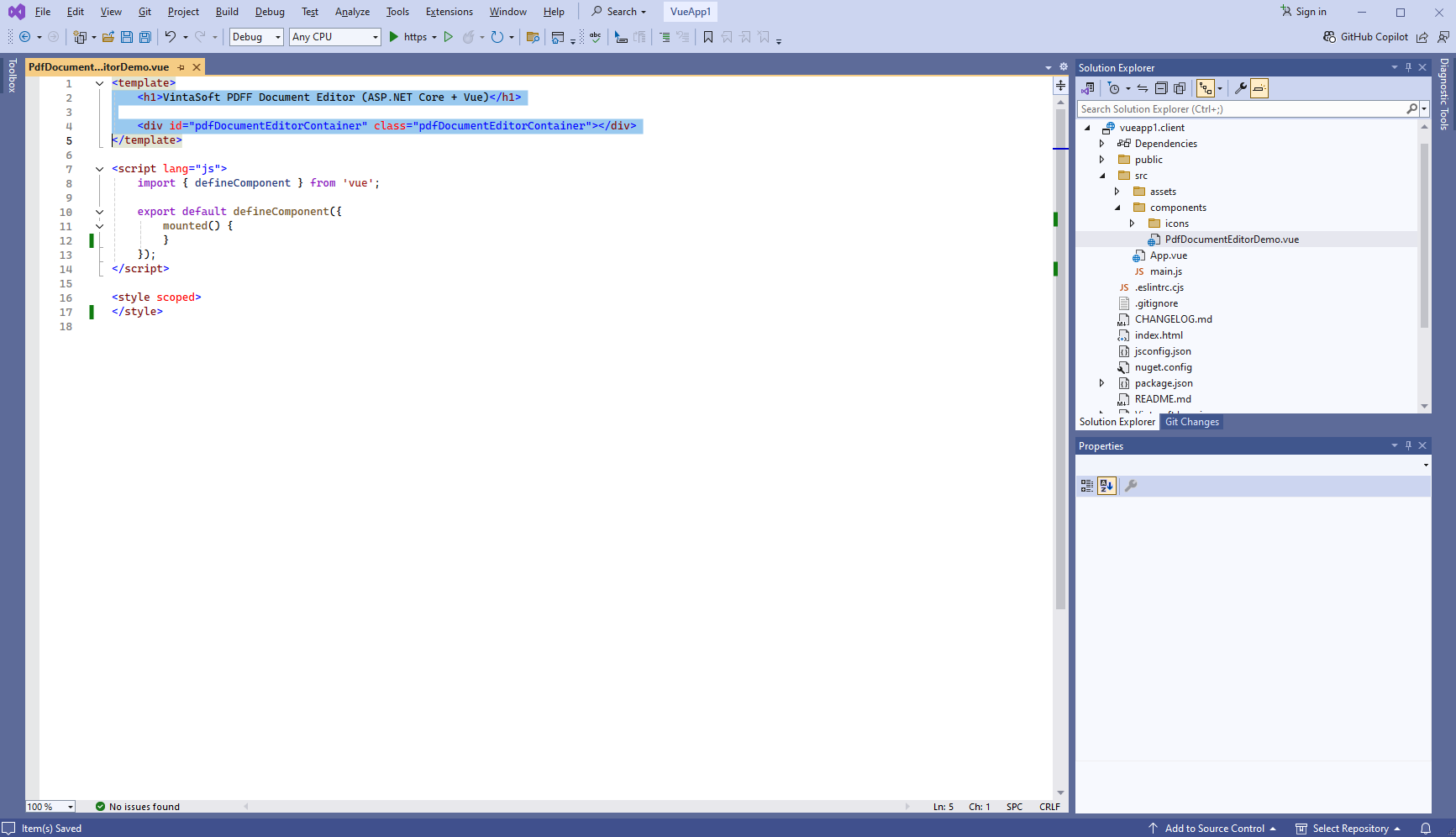Click the Search Solution Explorer input field
Screen dimensions: 1456x837
1242,109
